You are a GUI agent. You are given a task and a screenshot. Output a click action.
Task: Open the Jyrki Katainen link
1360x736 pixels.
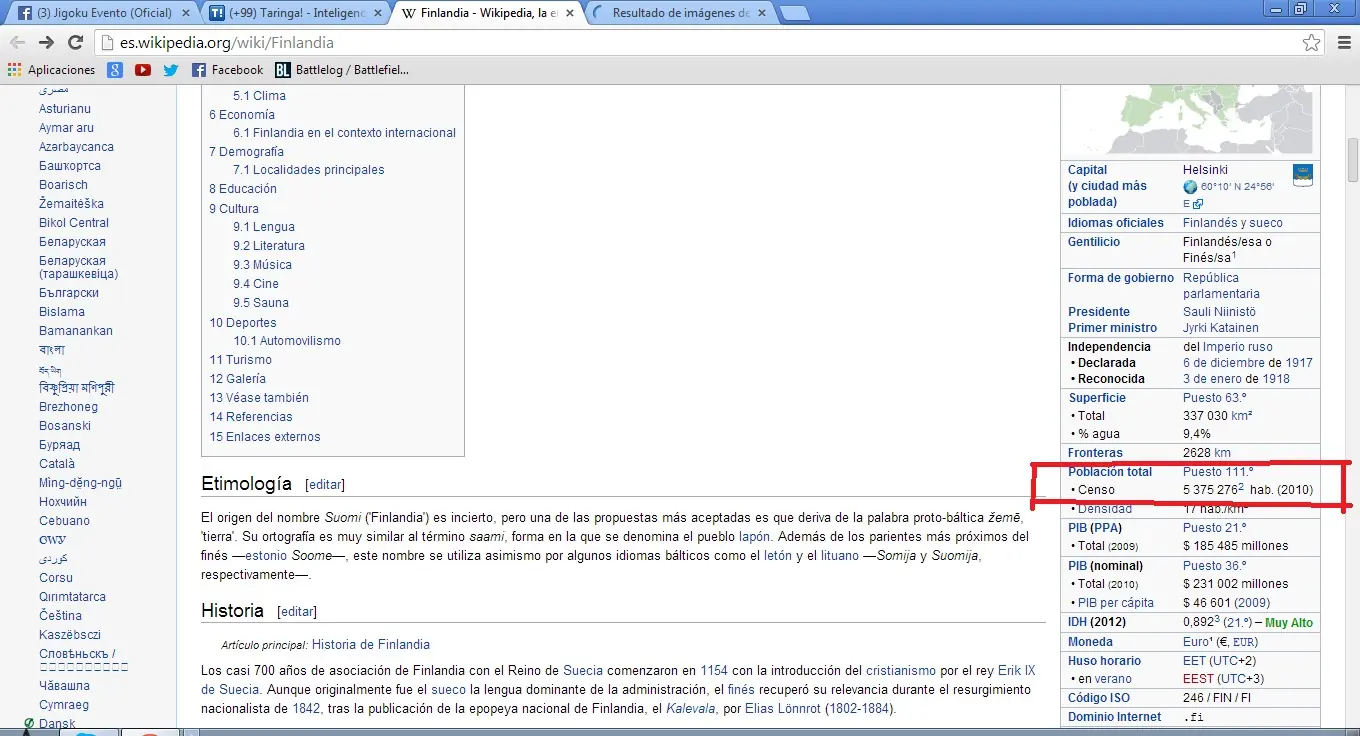[1221, 328]
